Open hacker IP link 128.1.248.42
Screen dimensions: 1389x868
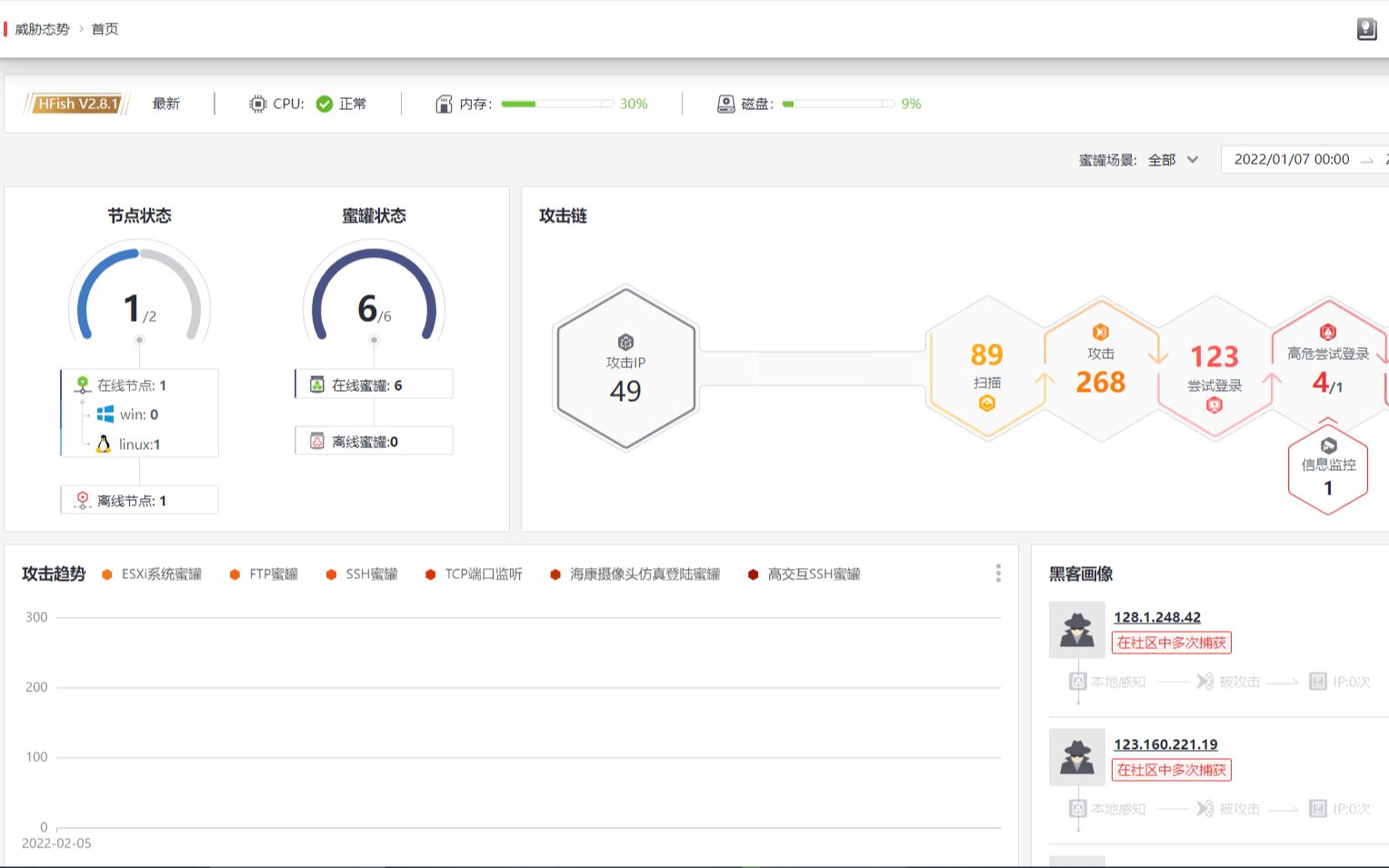pyautogui.click(x=1157, y=617)
